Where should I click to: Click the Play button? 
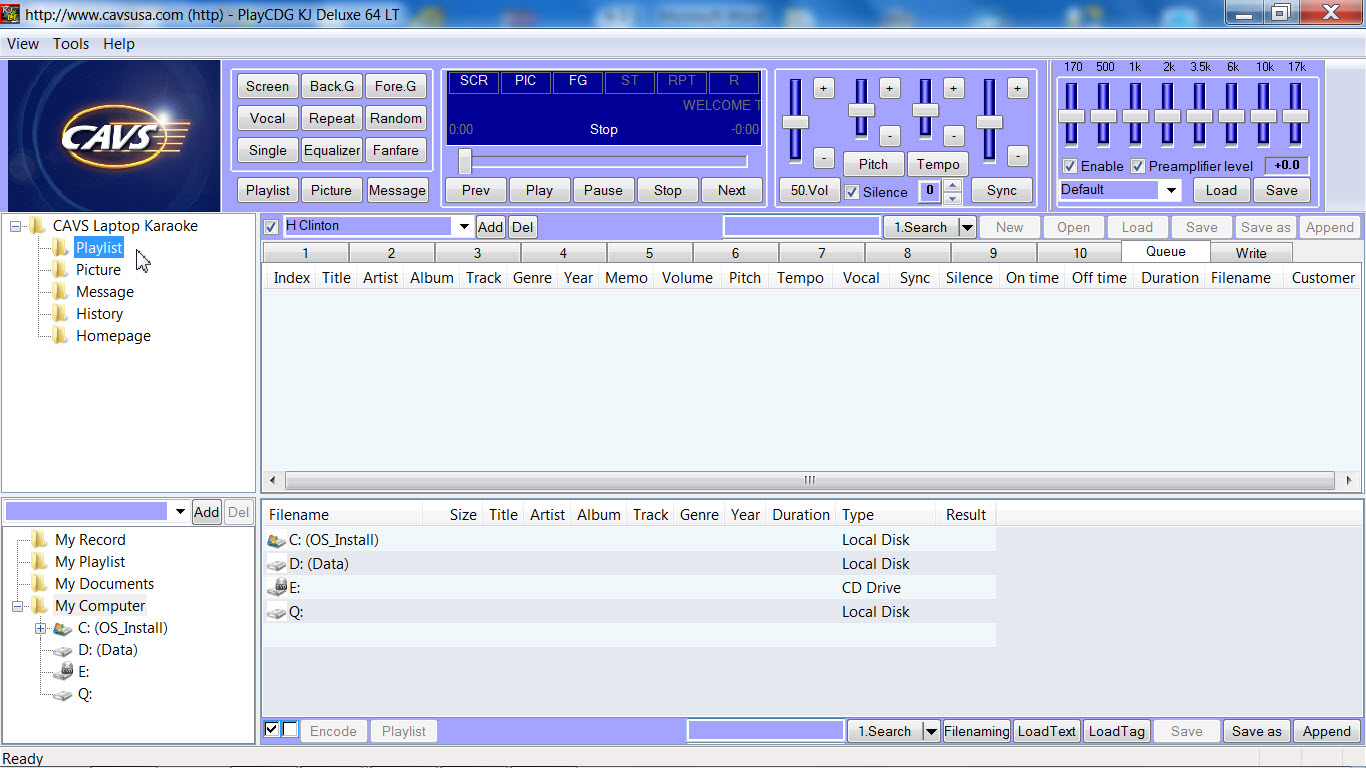pos(539,190)
